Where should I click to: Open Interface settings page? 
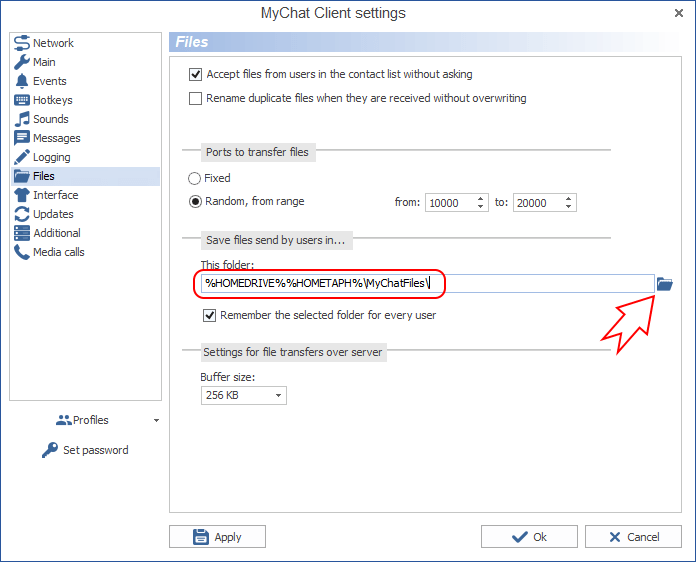(85, 195)
